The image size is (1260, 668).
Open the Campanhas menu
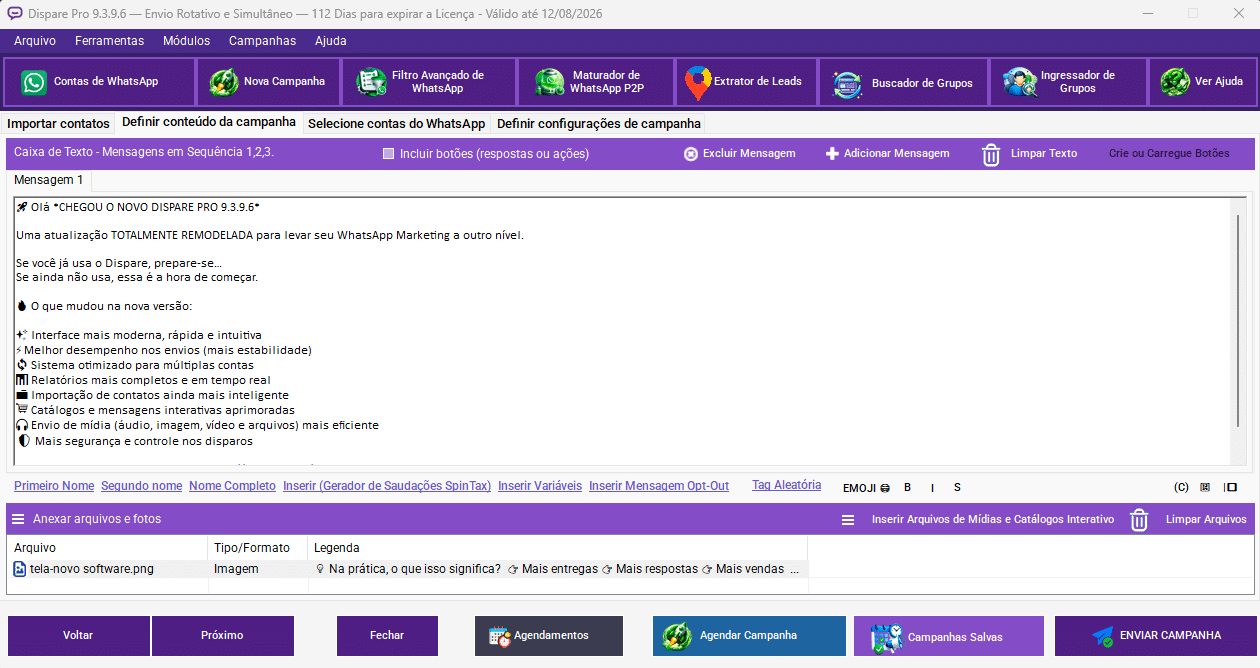pyautogui.click(x=262, y=41)
